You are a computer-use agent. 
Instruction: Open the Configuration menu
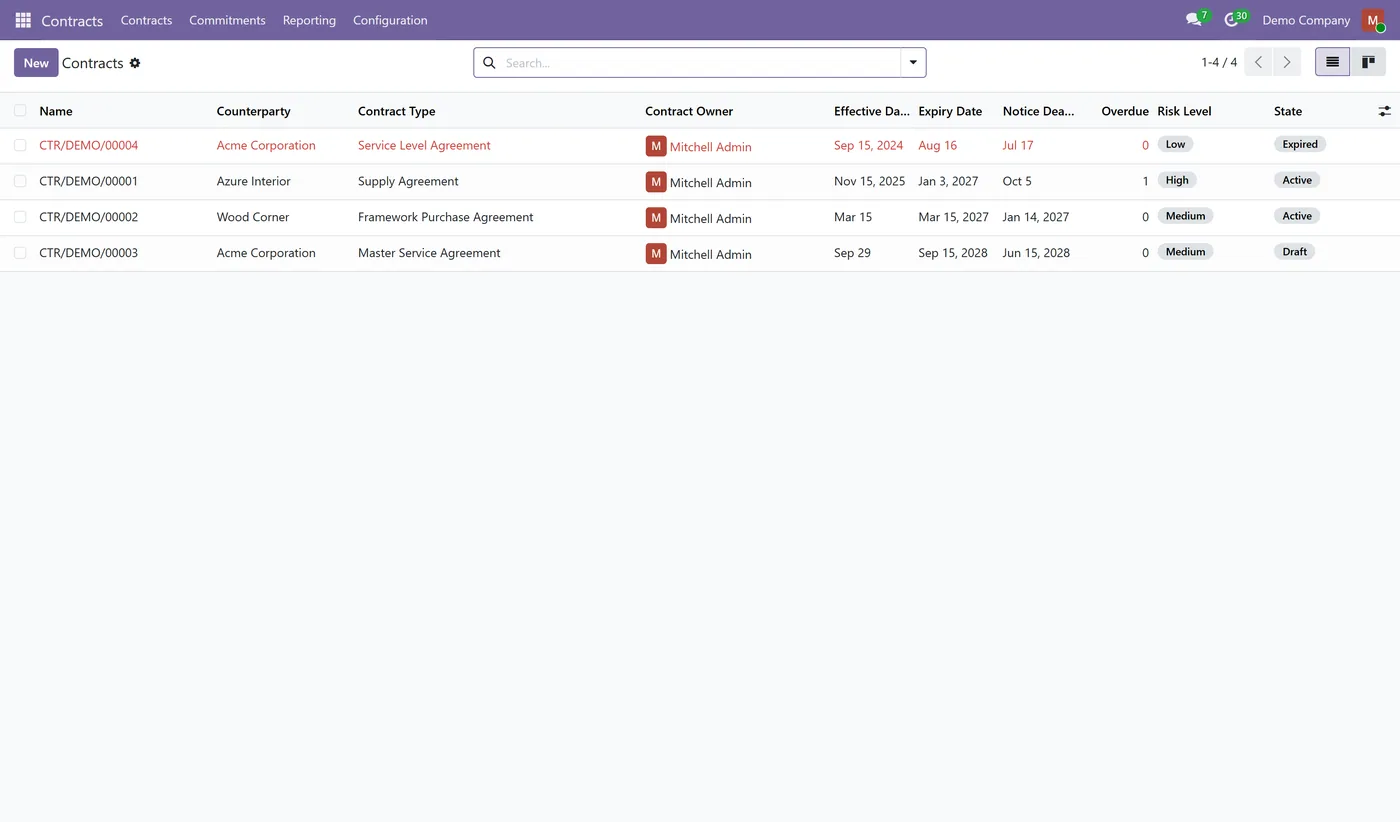coord(390,20)
